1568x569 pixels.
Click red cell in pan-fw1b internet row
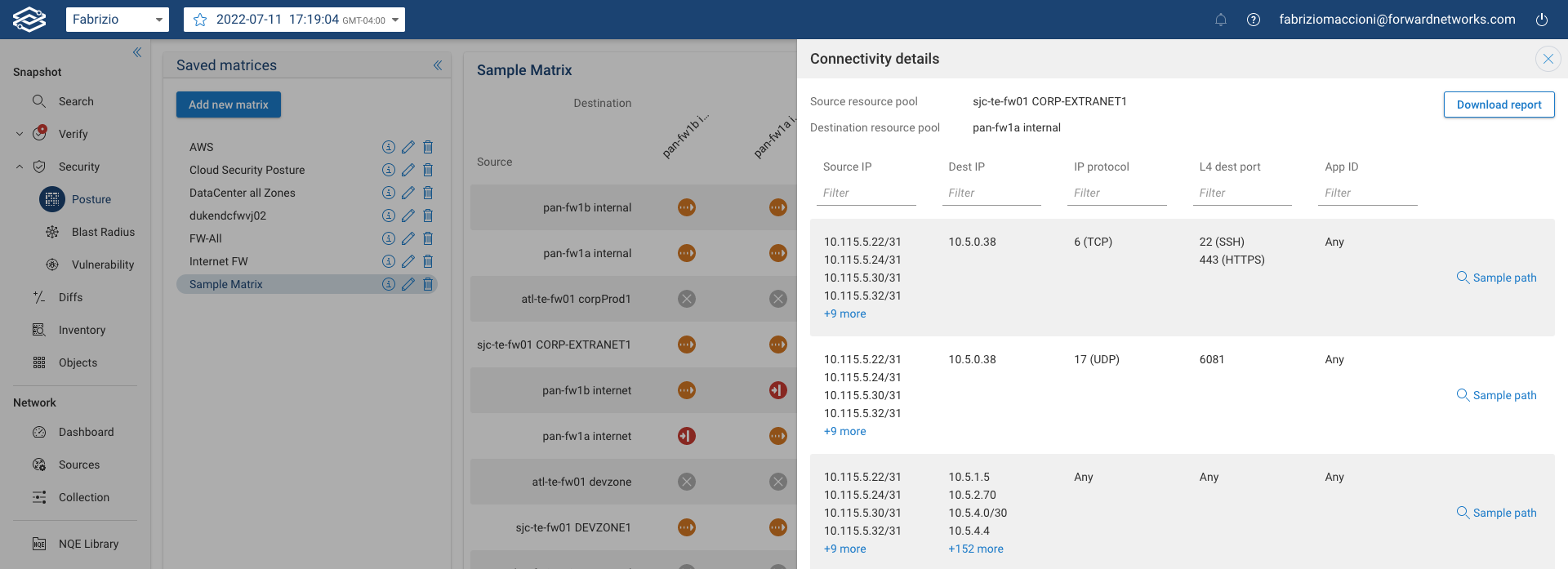tap(778, 390)
